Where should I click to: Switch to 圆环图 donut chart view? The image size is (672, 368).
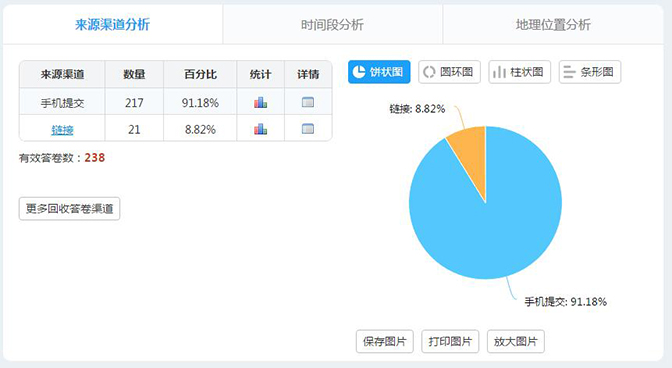449,72
